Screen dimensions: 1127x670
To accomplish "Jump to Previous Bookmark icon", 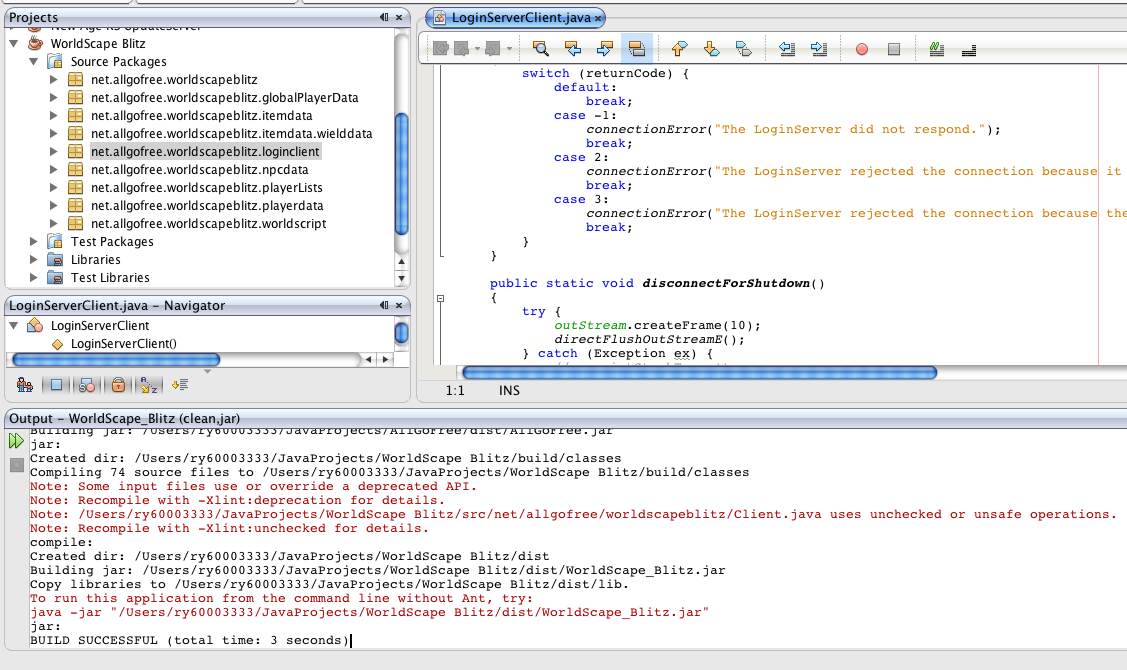I will [679, 49].
